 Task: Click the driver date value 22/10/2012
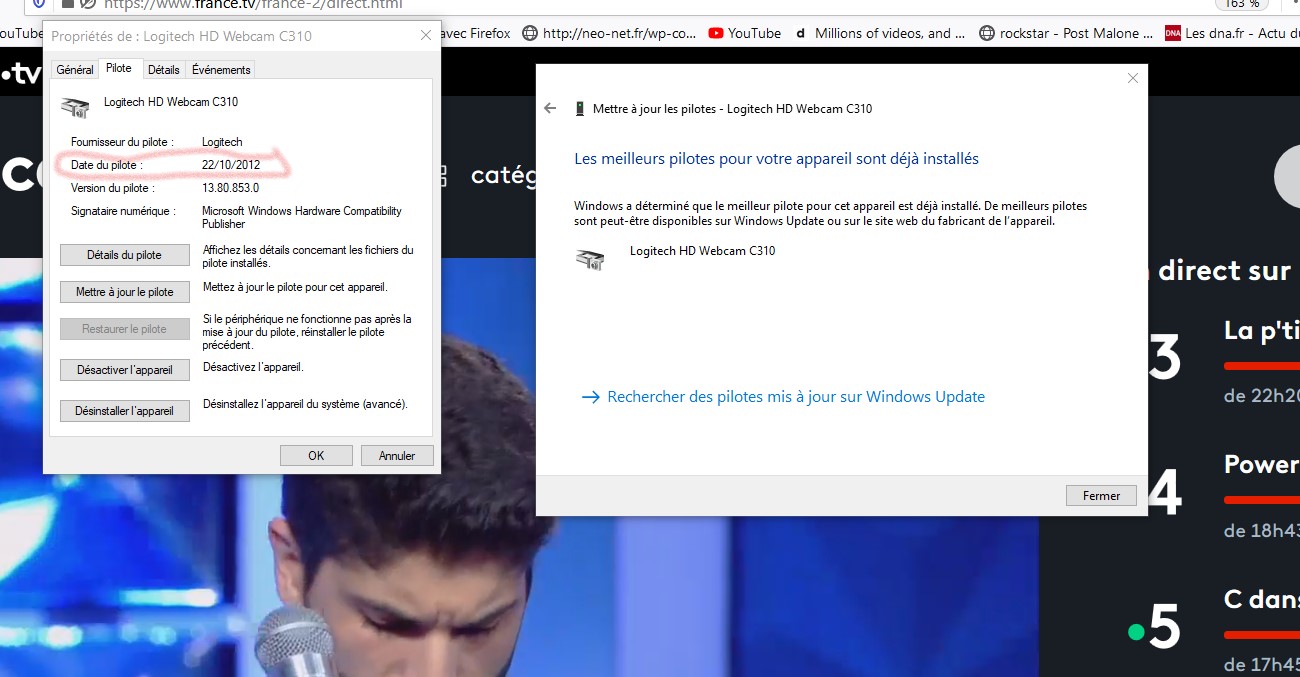[x=231, y=164]
